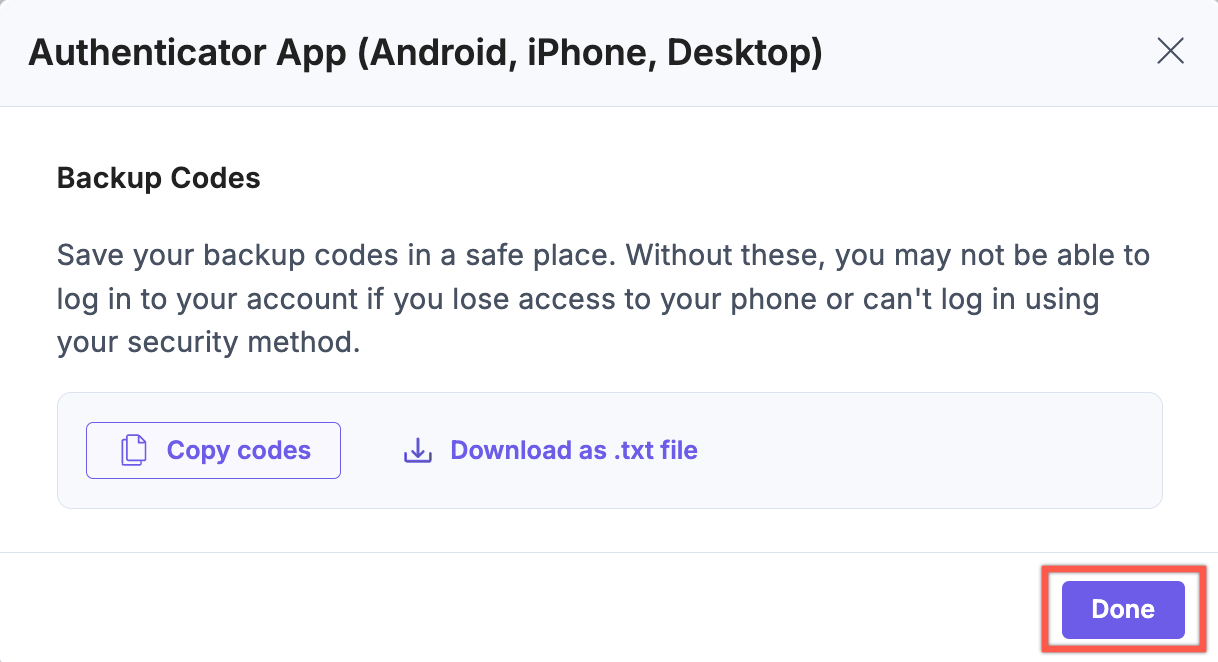Click "(Android, iPhone, Desktop)" in the title

590,52
